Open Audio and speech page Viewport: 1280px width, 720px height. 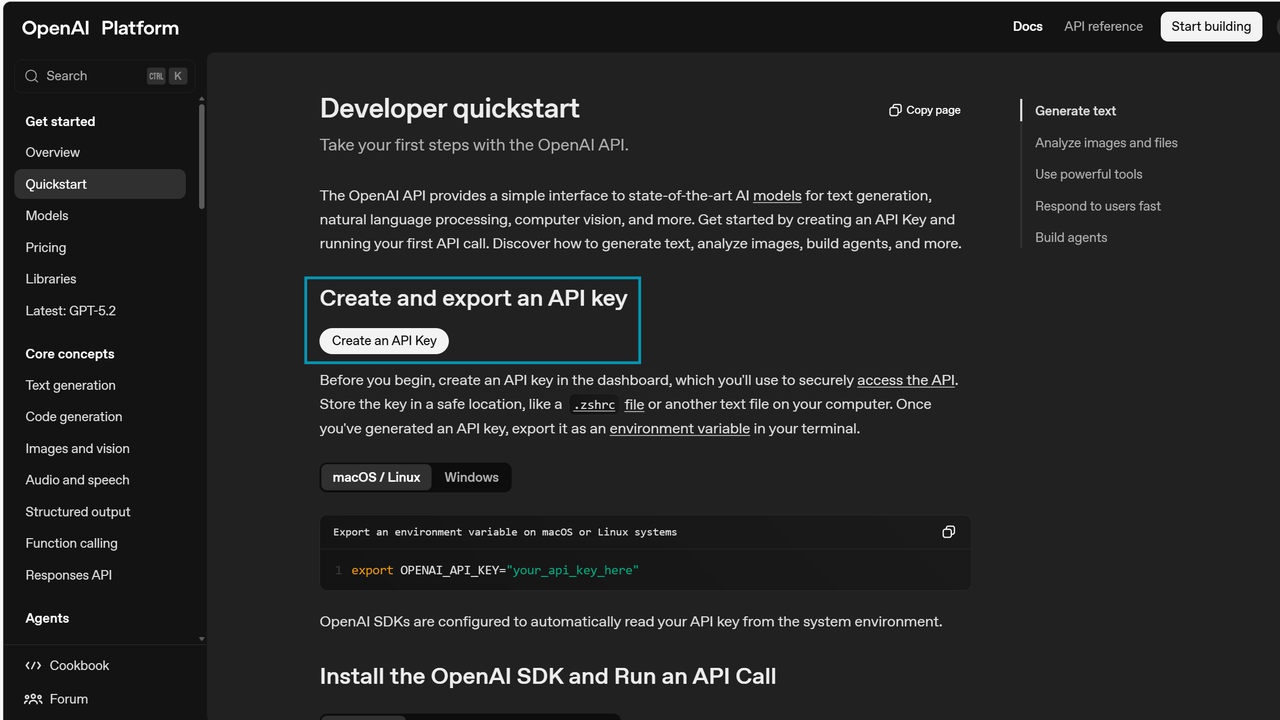click(x=78, y=480)
